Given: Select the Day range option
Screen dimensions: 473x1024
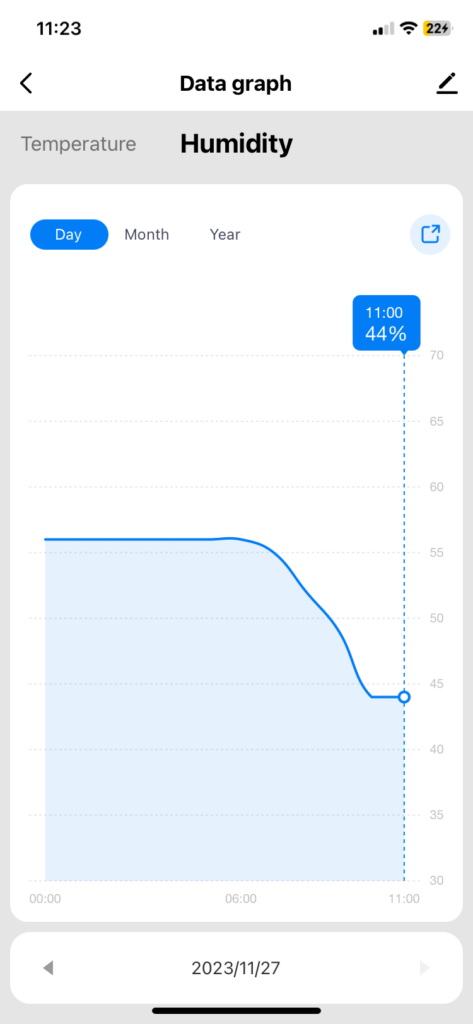Looking at the screenshot, I should 69,234.
